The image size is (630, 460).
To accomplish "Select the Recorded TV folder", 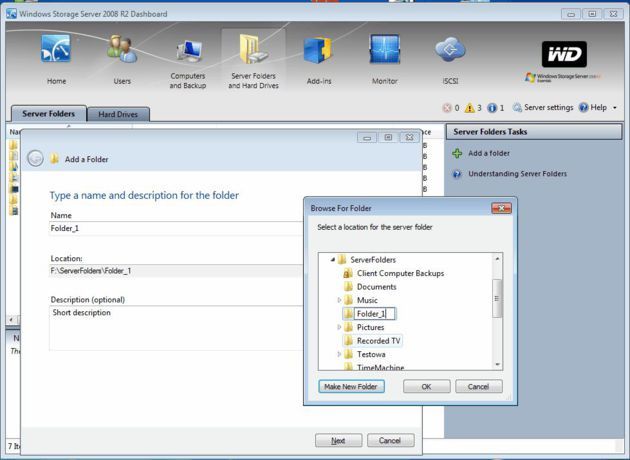I will (378, 341).
